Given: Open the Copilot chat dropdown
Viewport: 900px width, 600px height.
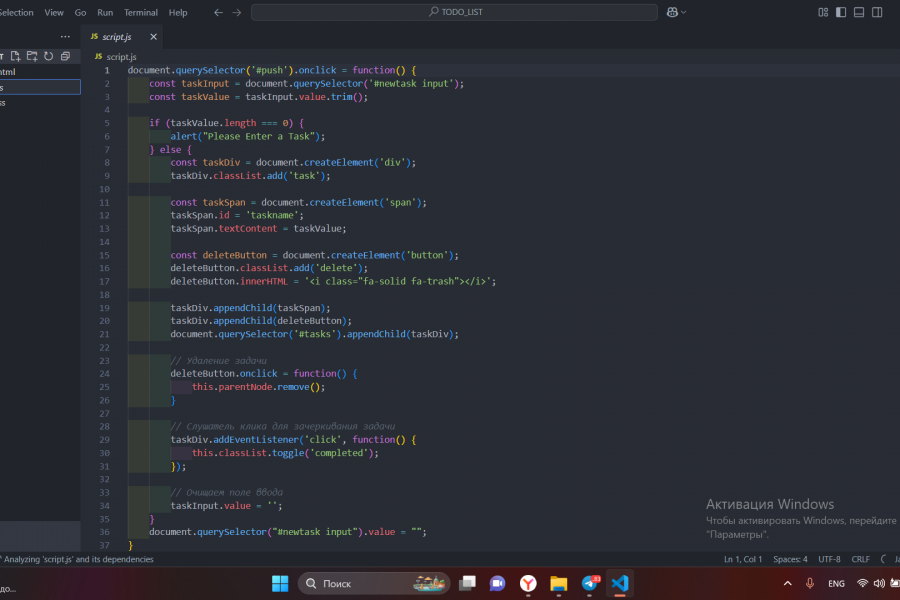Looking at the screenshot, I should click(683, 12).
